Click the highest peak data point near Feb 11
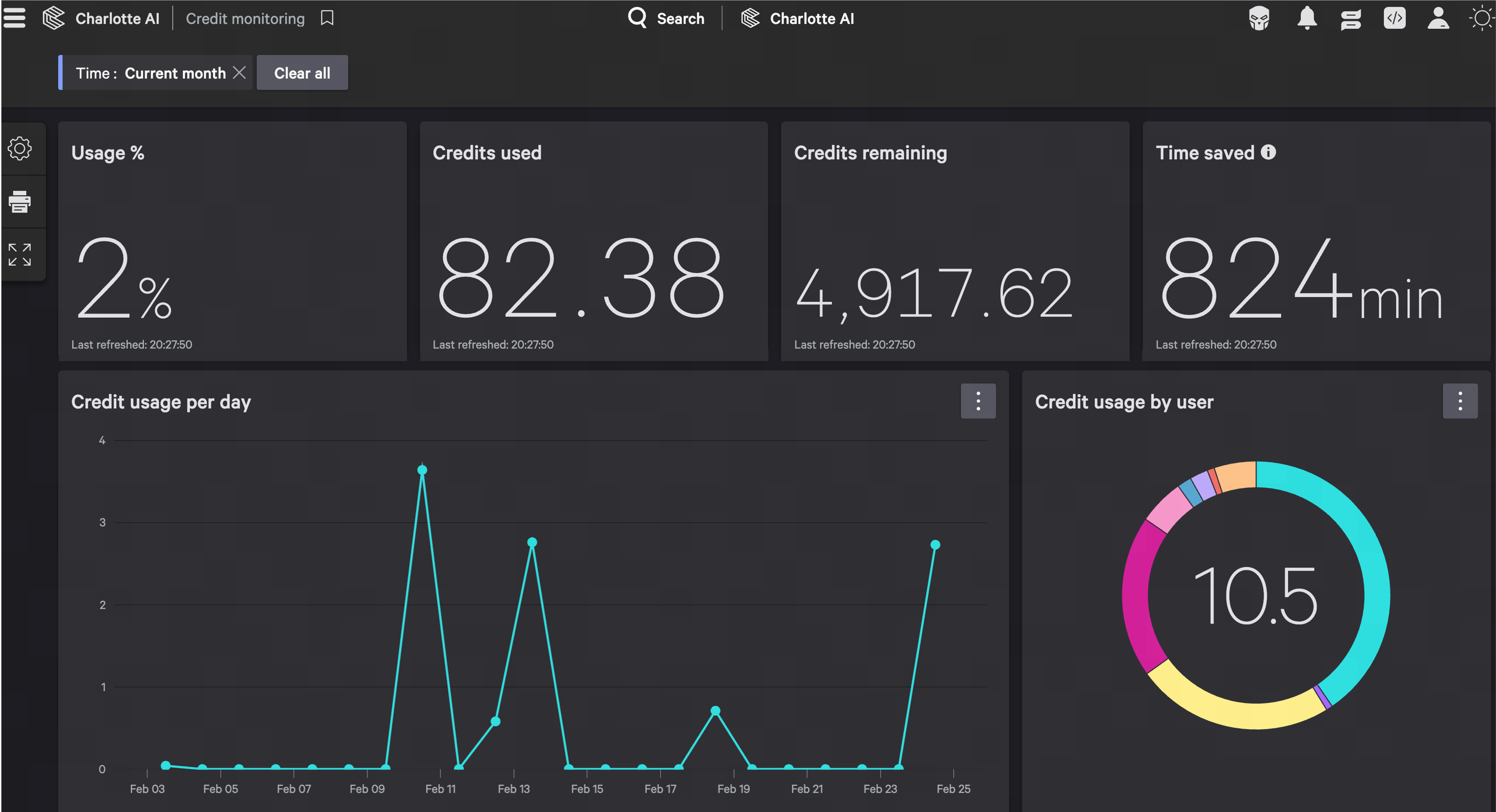 pos(422,470)
